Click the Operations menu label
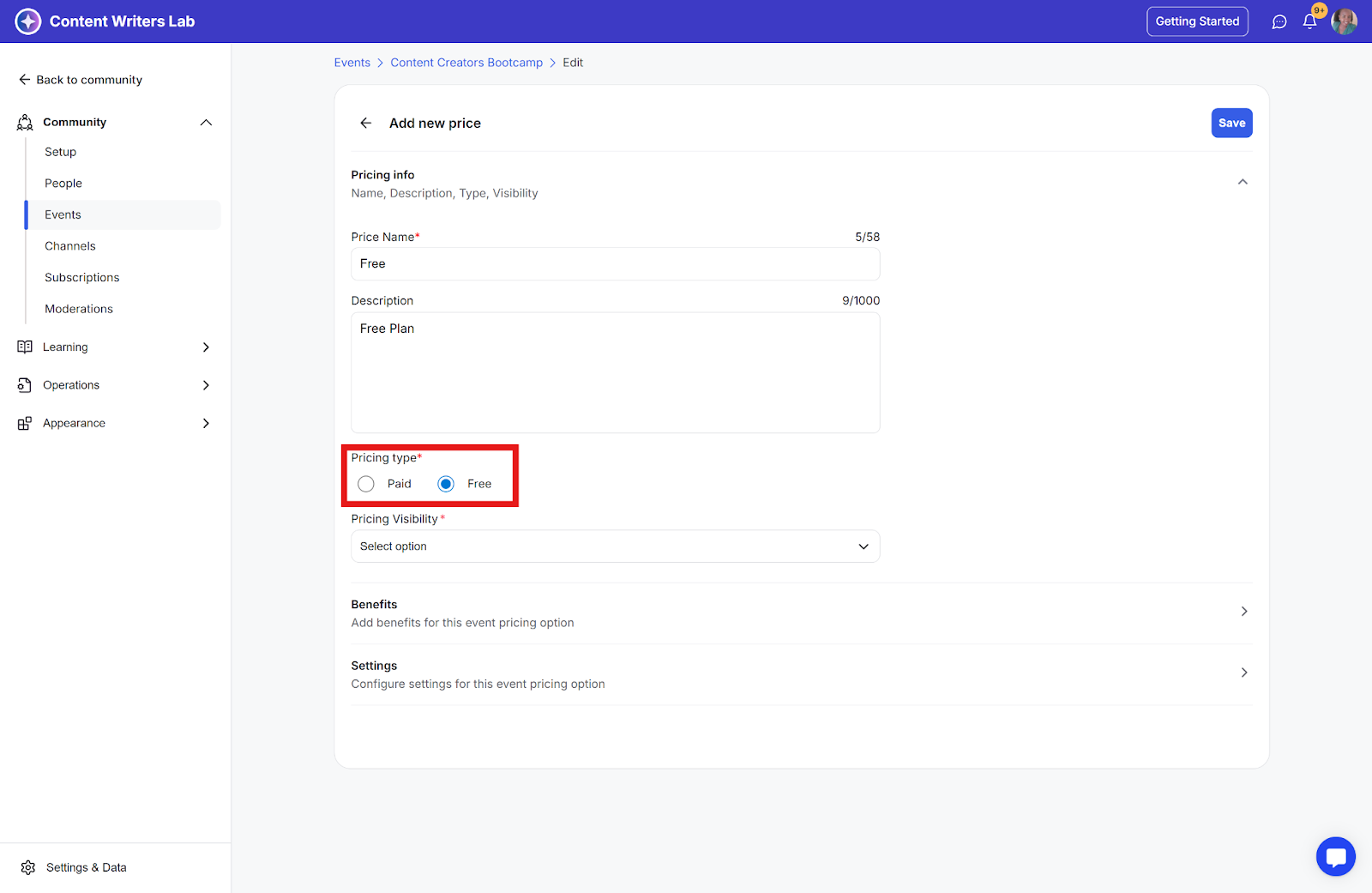 [x=71, y=385]
